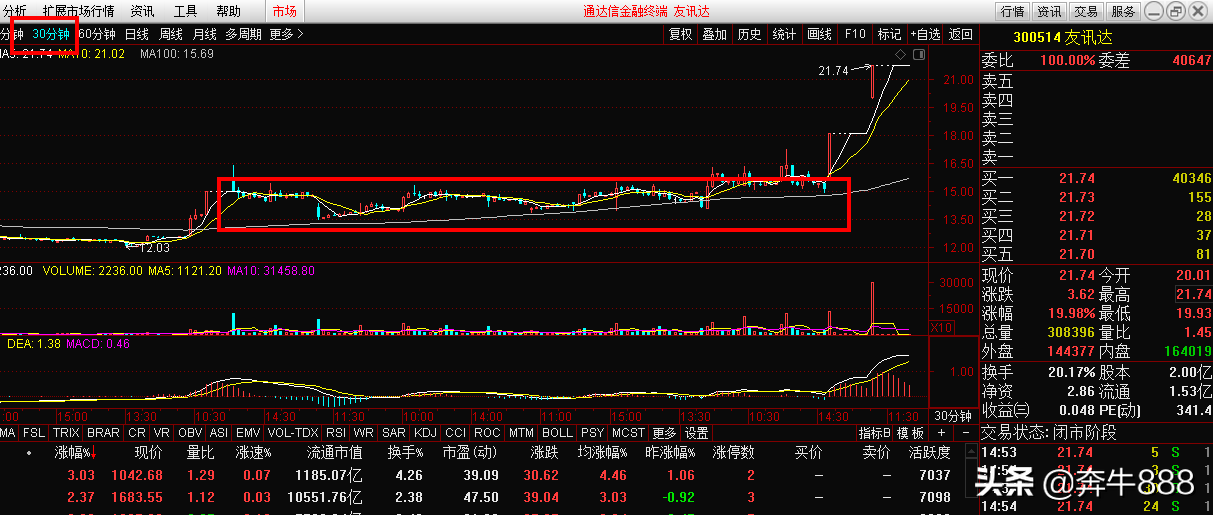Screen dimensions: 1213x515
Task: Open the 工具 menu
Action: point(185,11)
